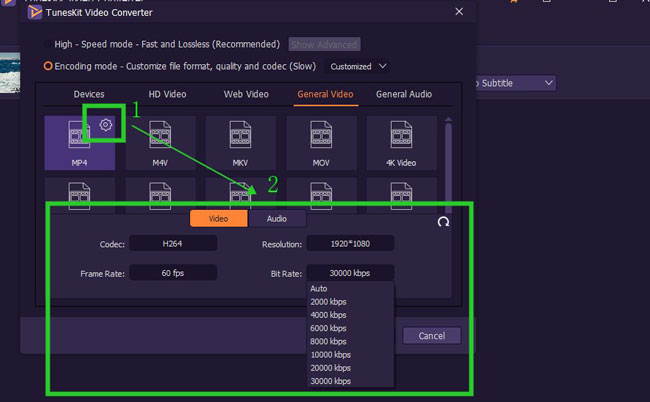Choose the M4V format tile
650x402 pixels.
click(x=160, y=143)
